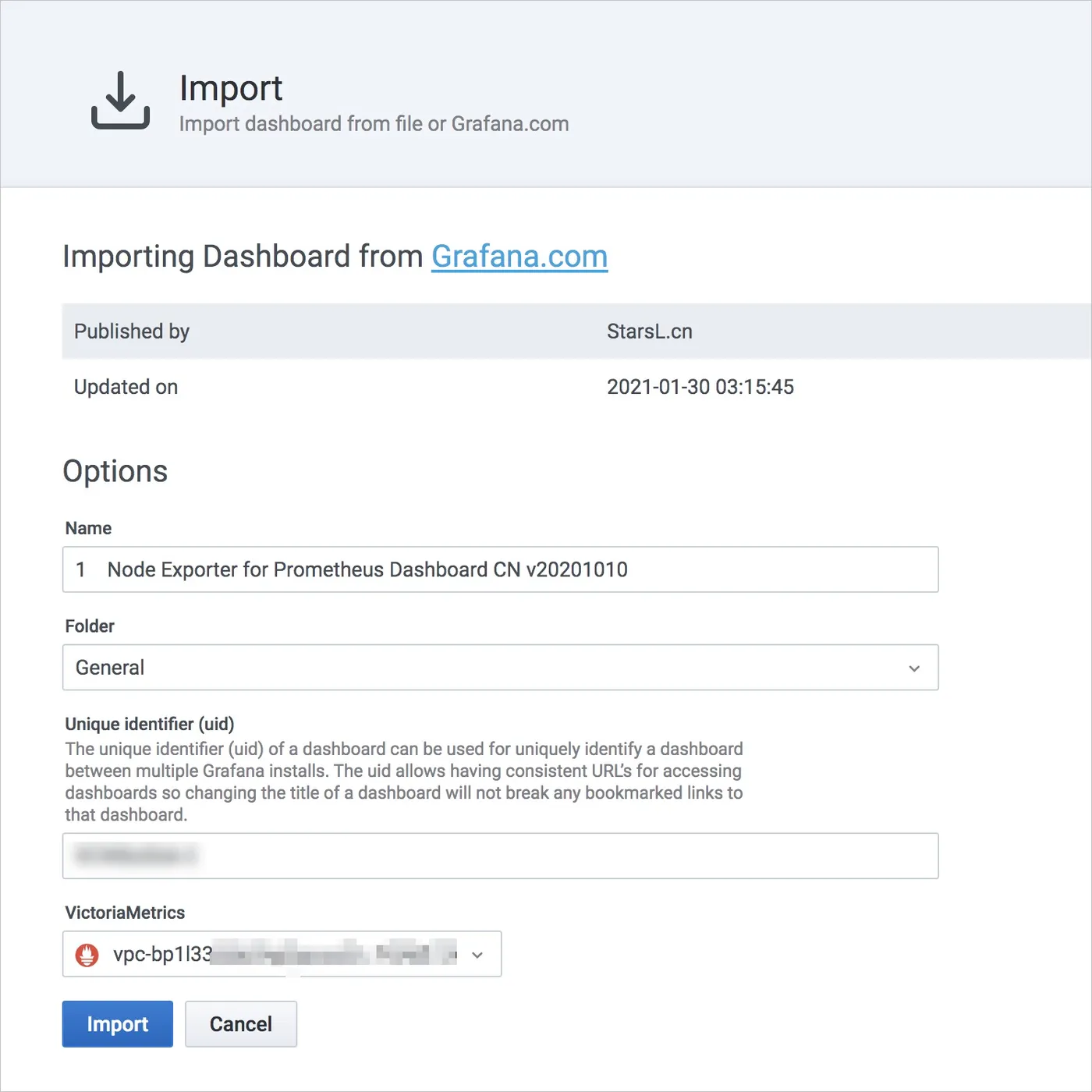Click the 'Folder' field label

point(90,626)
